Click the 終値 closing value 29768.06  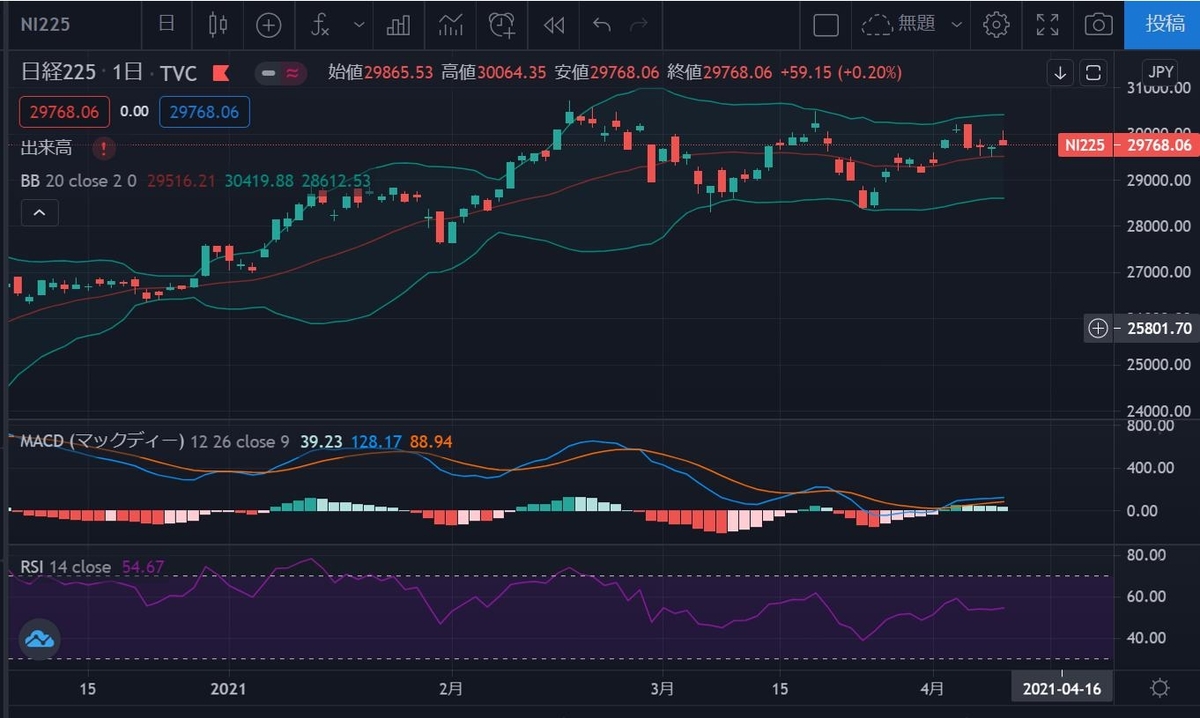738,72
